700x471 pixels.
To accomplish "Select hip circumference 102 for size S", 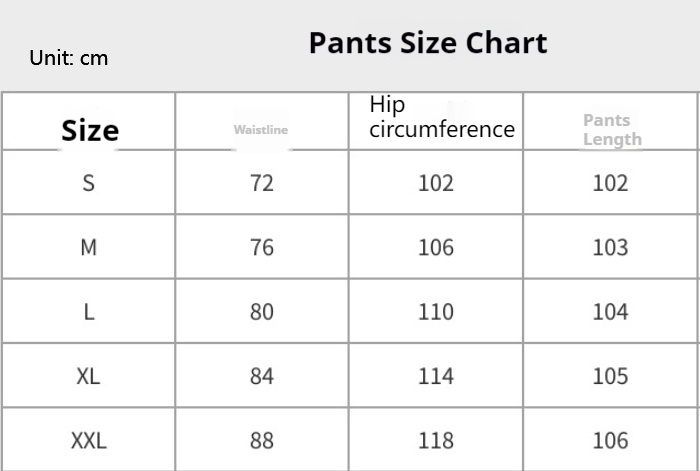I will pos(436,183).
